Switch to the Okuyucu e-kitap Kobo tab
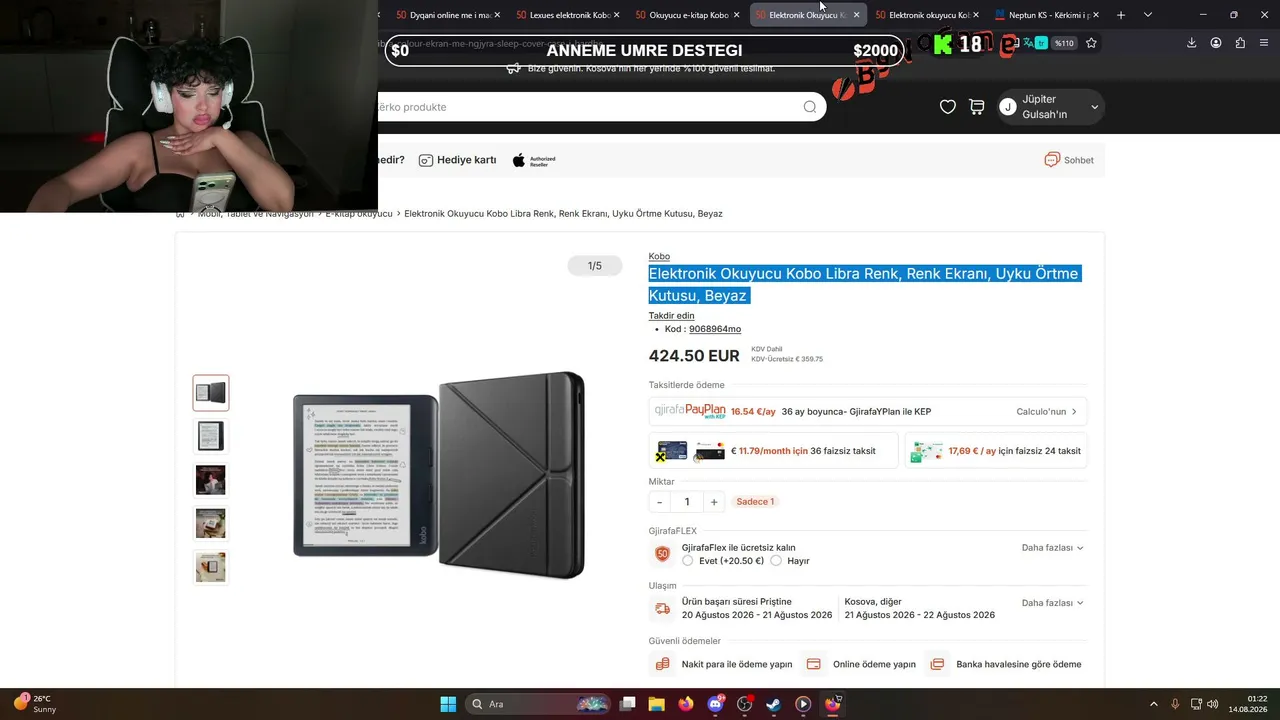This screenshot has height=720, width=1280. tap(688, 15)
